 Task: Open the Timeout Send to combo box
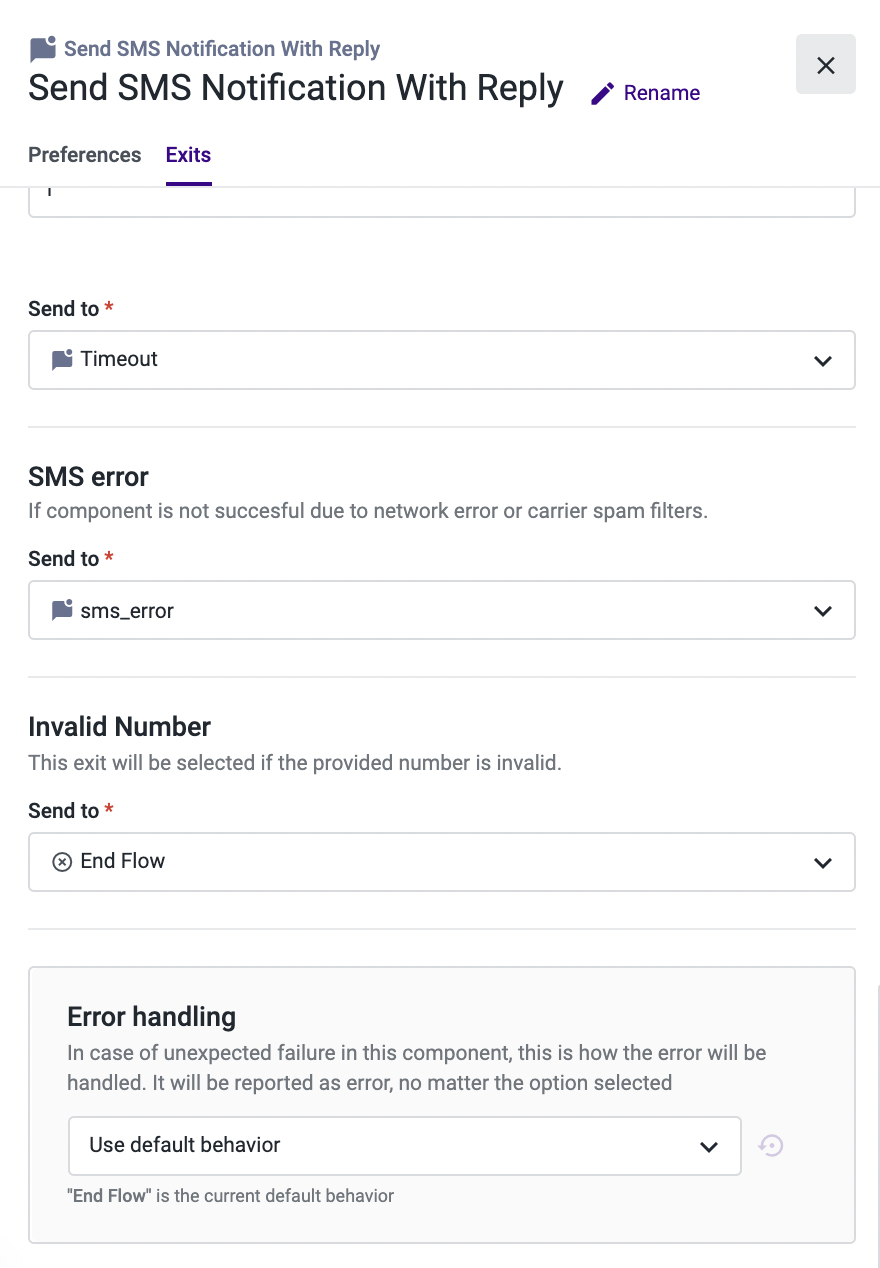point(442,360)
